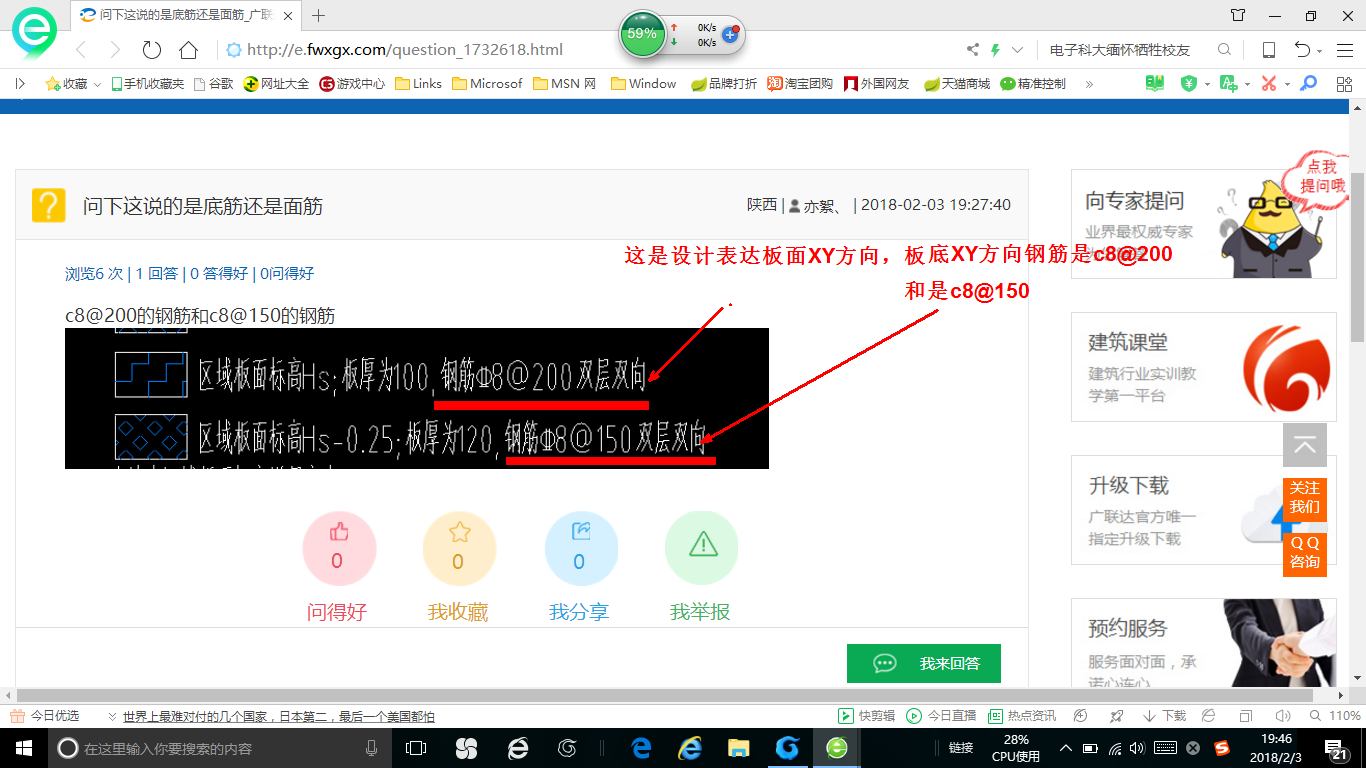The width and height of the screenshot is (1366, 768).
Task: Expand the address bar dropdown chevron
Action: pos(1017,50)
